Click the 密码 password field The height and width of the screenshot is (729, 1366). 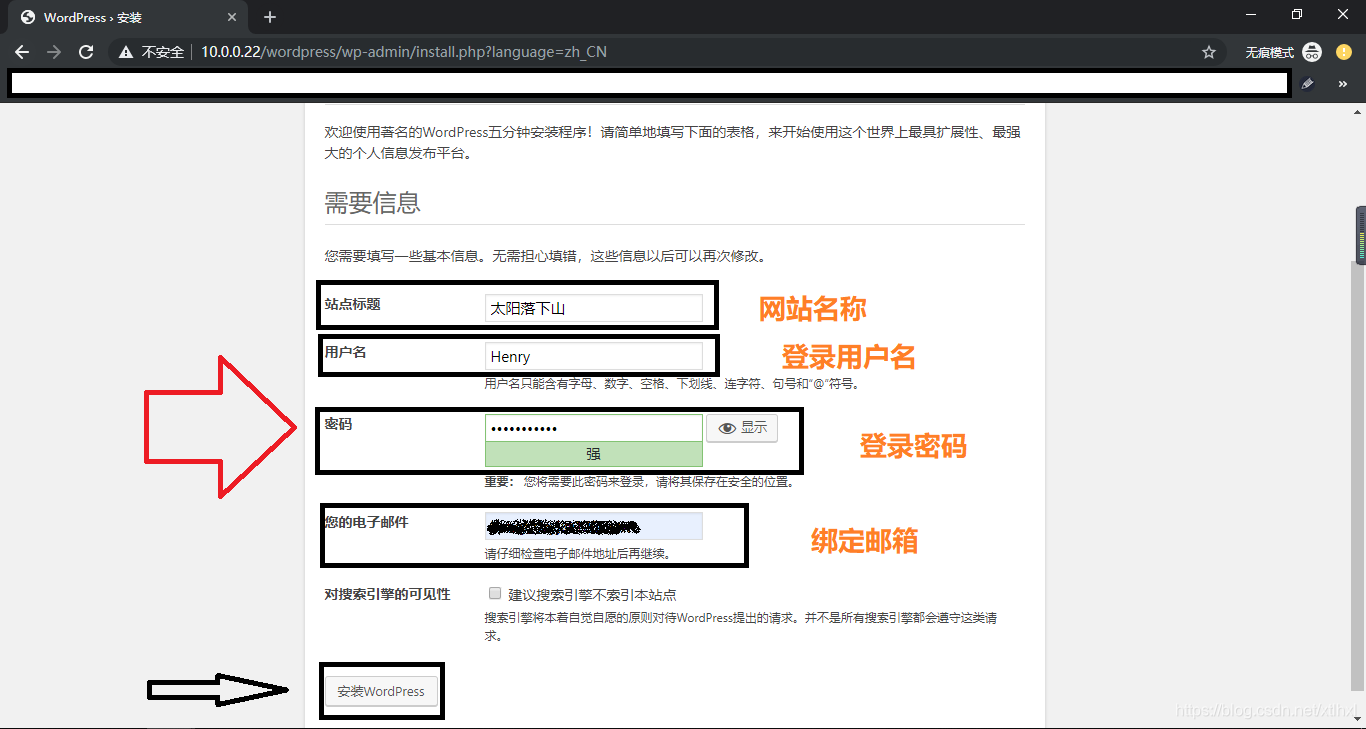[594, 428]
